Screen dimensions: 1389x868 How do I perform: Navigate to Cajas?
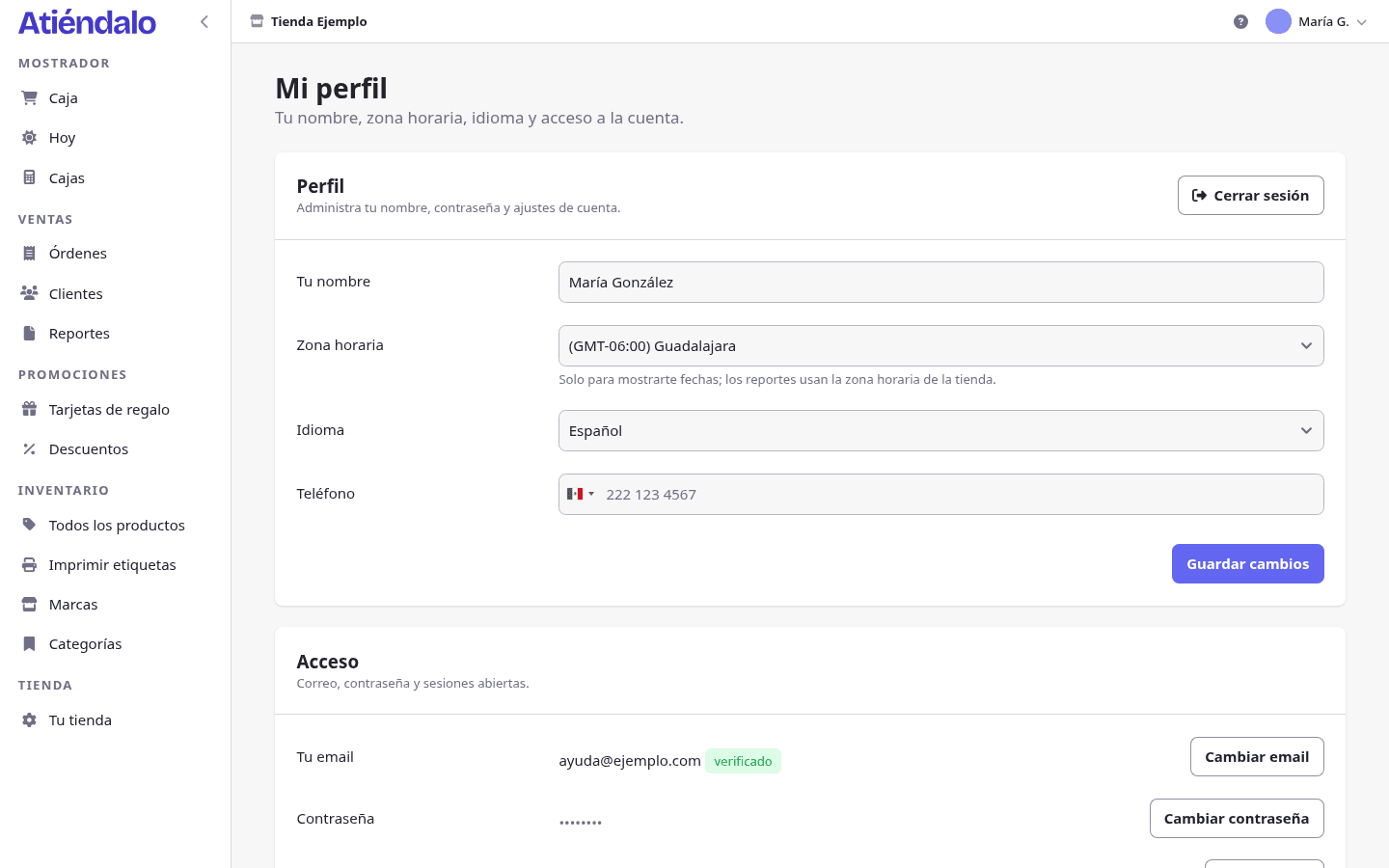116,178
